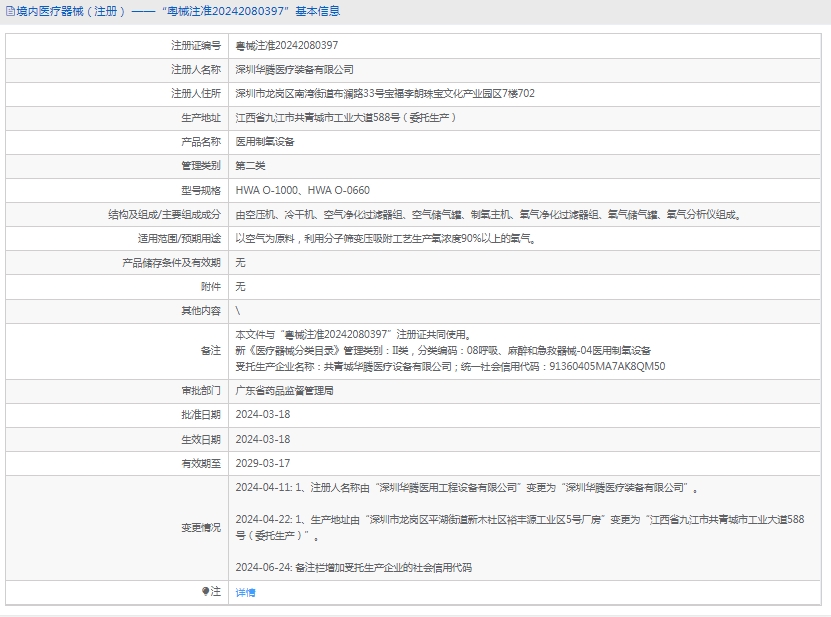Screen dimensions: 831x617
Task: Click the bullet icon beside 注
Action: click(x=206, y=592)
